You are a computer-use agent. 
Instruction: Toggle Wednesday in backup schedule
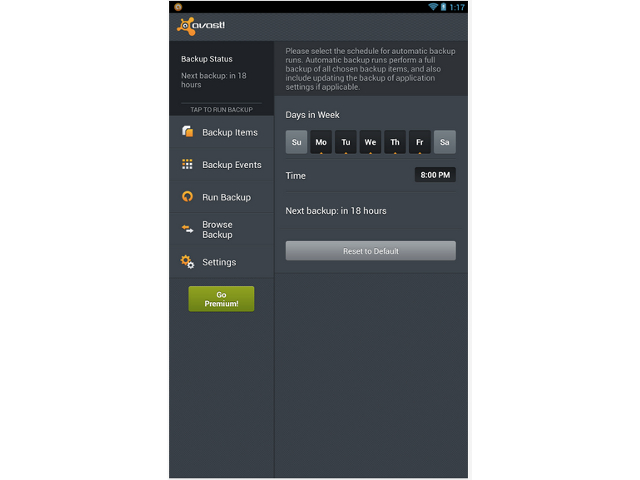(x=370, y=142)
